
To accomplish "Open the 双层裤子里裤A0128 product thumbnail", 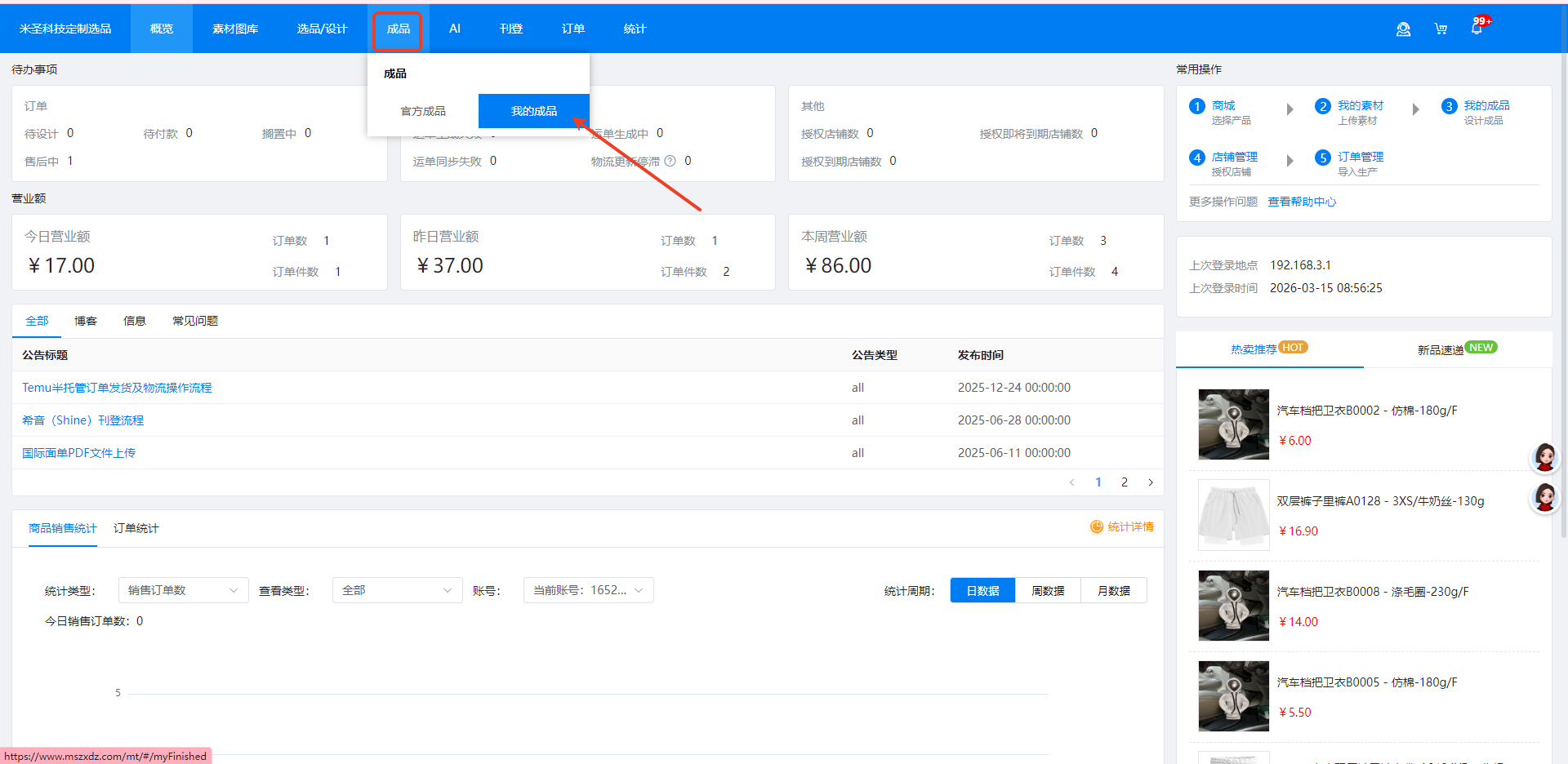I will click(1233, 515).
